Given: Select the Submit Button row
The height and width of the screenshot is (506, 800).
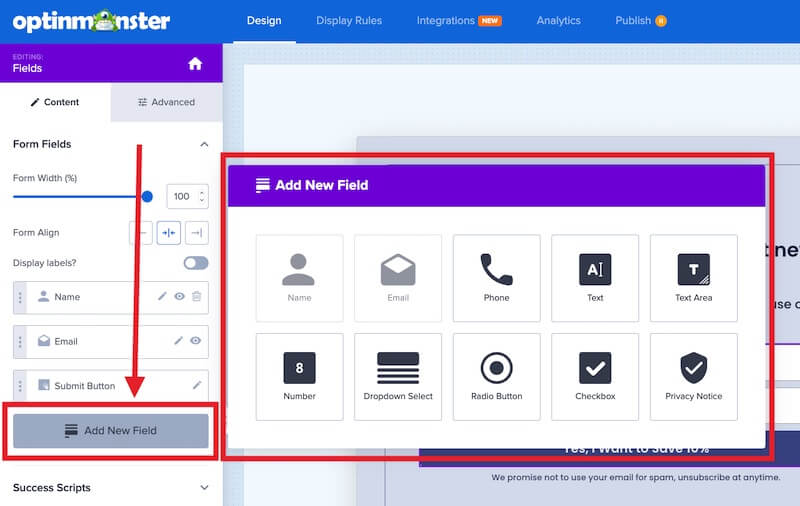Looking at the screenshot, I should pyautogui.click(x=111, y=386).
